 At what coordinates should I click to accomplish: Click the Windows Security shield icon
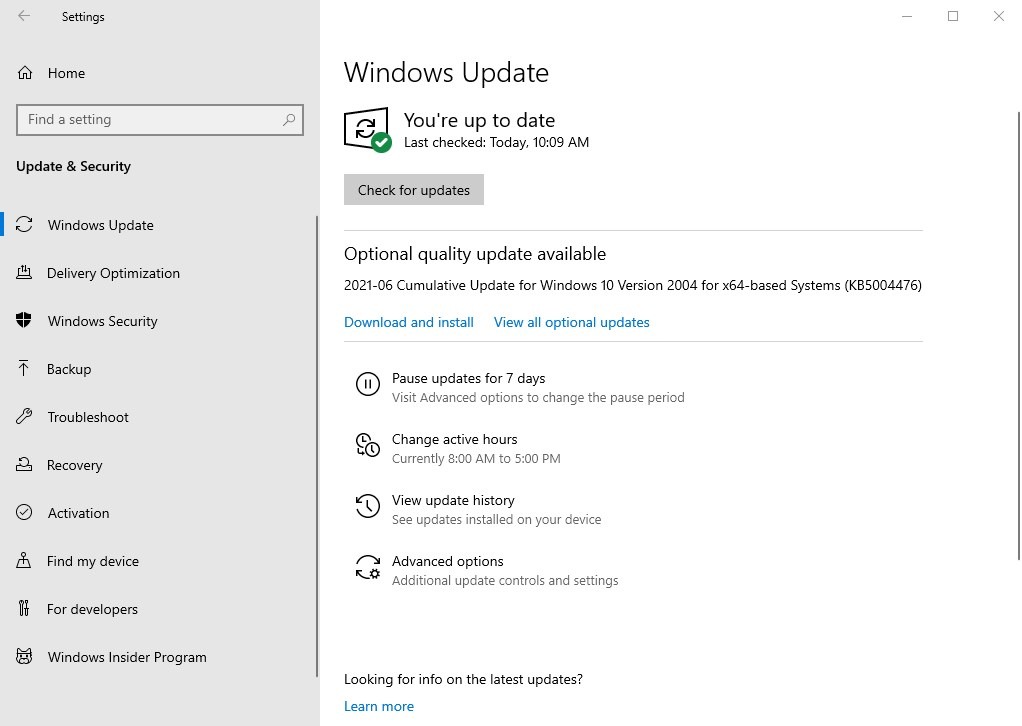pos(24,321)
